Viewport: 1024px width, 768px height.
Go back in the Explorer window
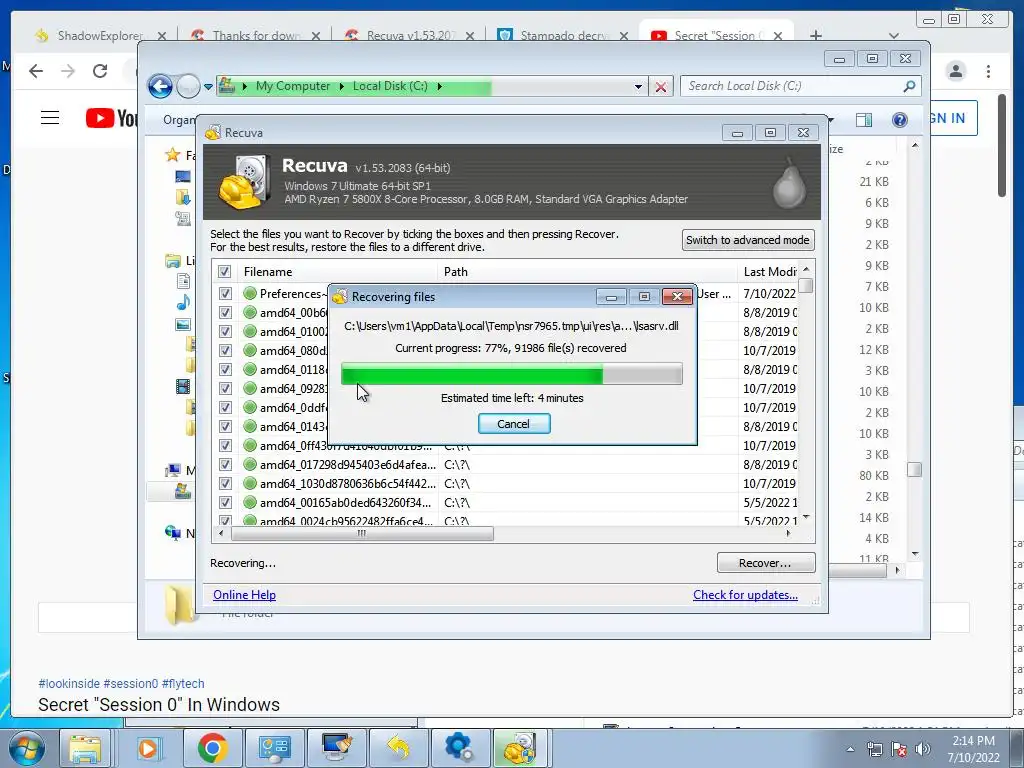pos(160,86)
